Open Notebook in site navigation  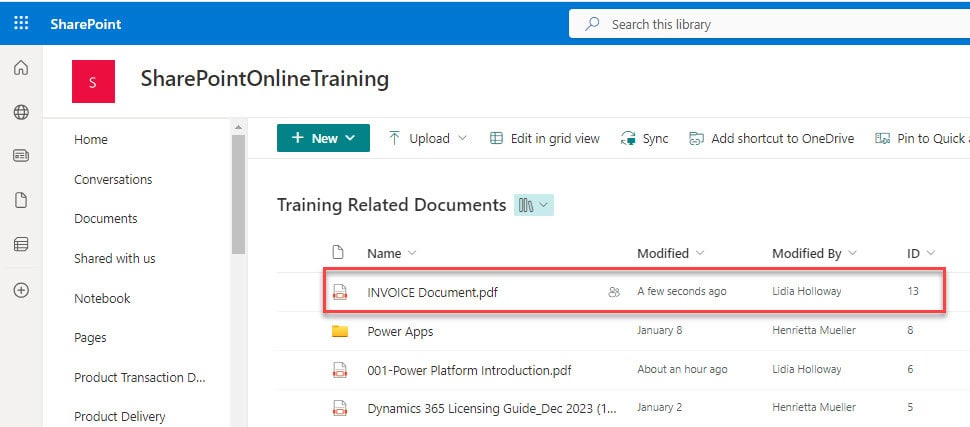(102, 298)
